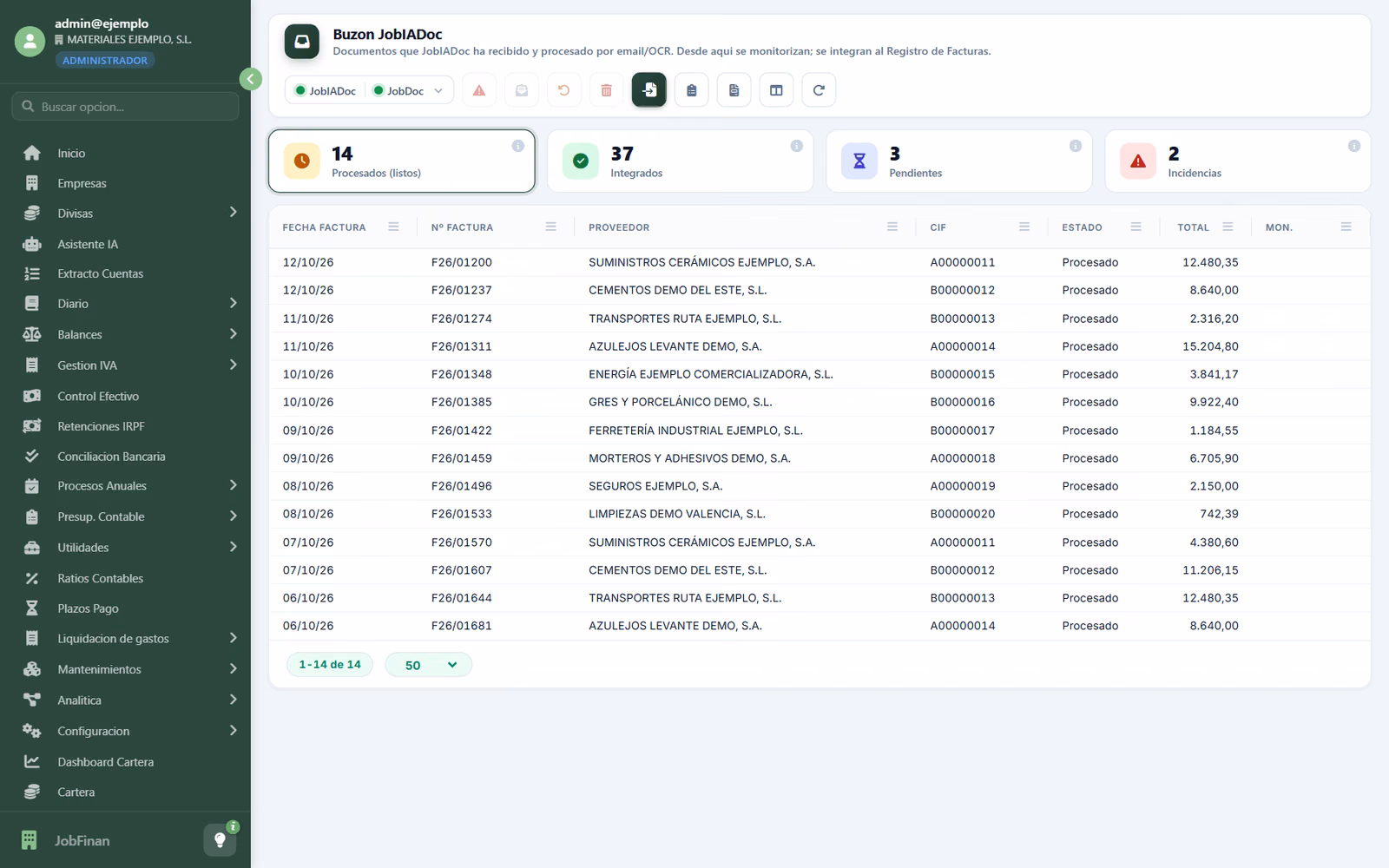This screenshot has width=1389, height=868.
Task: Click the ADMINISTRADOR badge
Action: pos(105,61)
